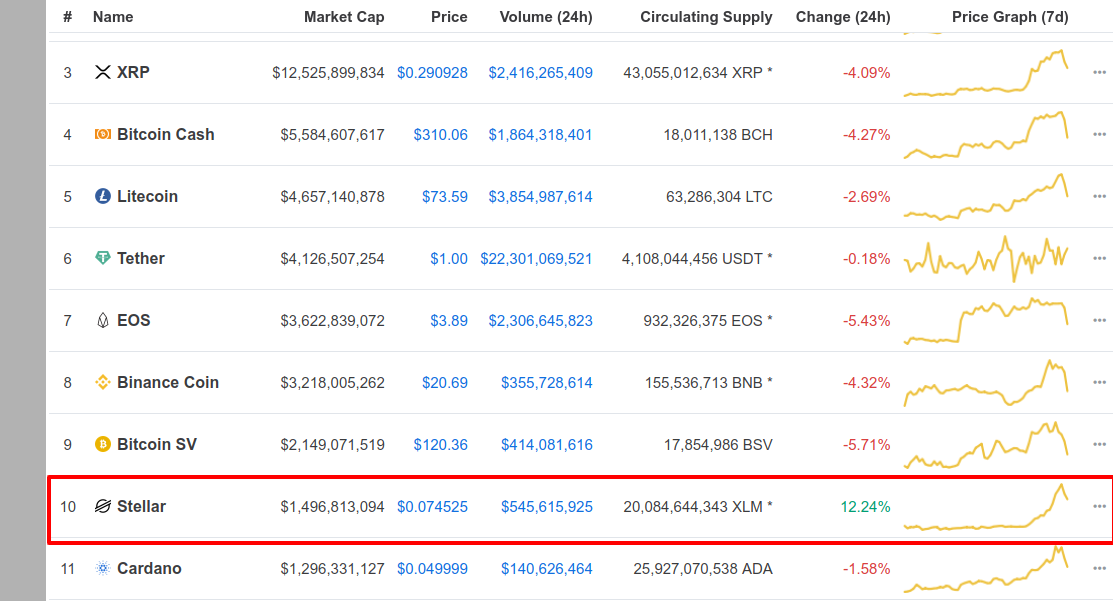Click Bitcoin SV 24h change -5.71%

(867, 445)
